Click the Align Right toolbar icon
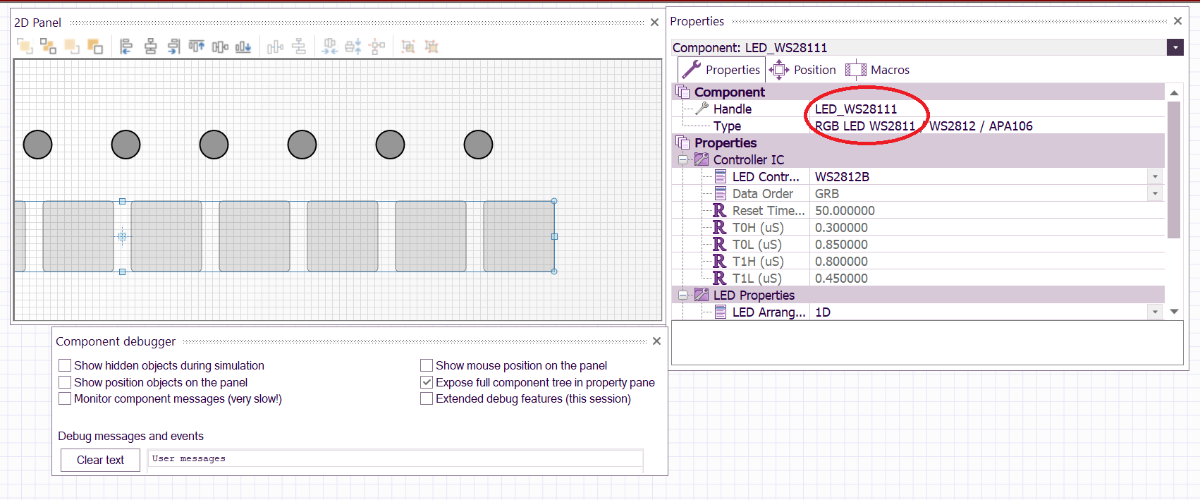The image size is (1200, 500). (174, 46)
